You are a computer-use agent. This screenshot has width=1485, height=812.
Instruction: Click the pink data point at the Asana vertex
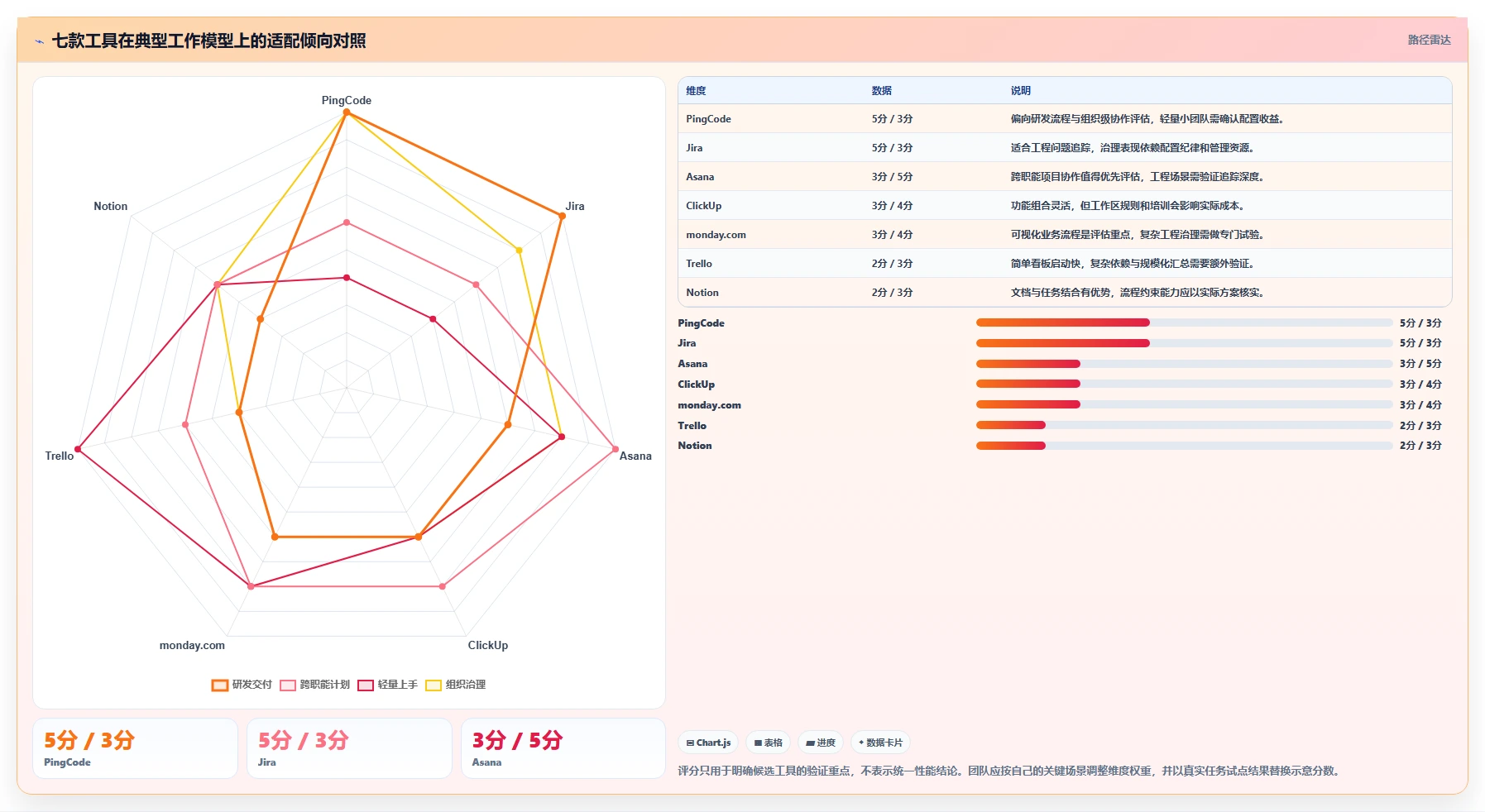[615, 449]
